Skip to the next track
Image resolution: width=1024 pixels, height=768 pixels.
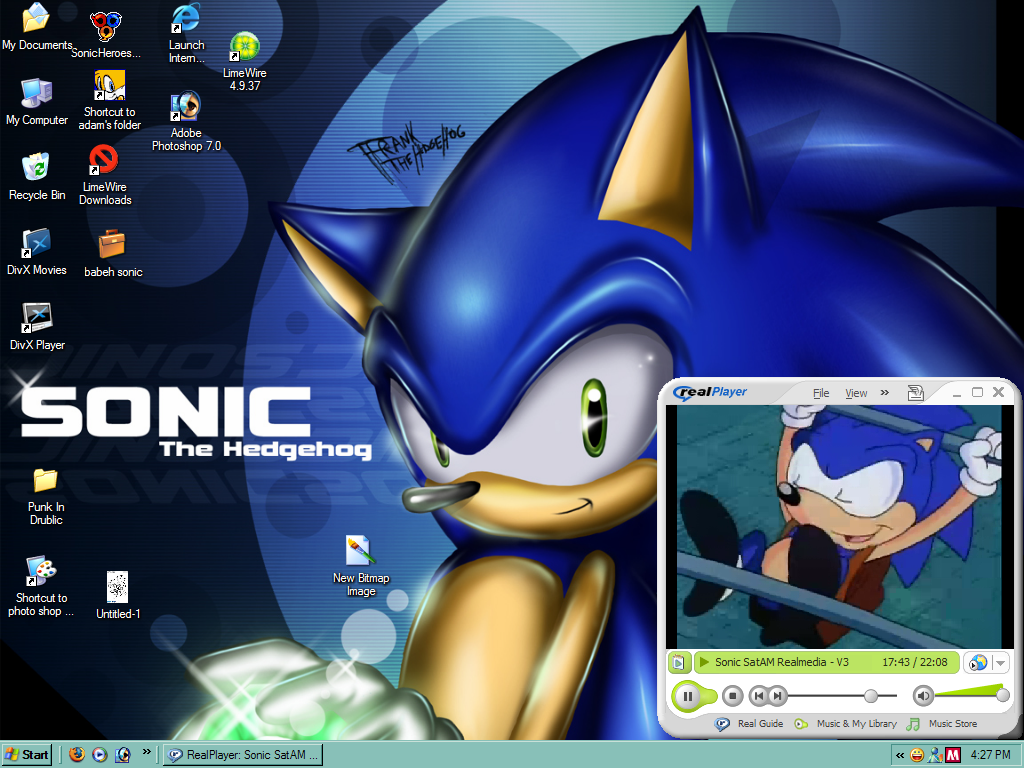click(776, 695)
